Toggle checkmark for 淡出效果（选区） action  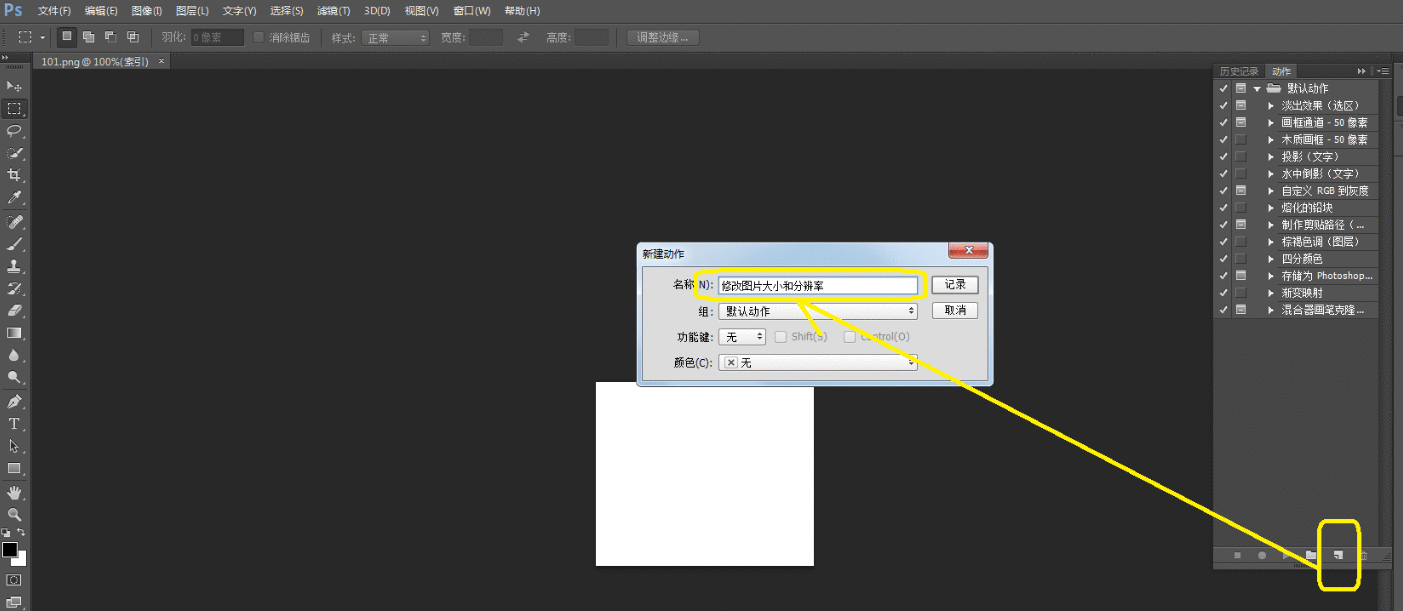(x=1223, y=105)
